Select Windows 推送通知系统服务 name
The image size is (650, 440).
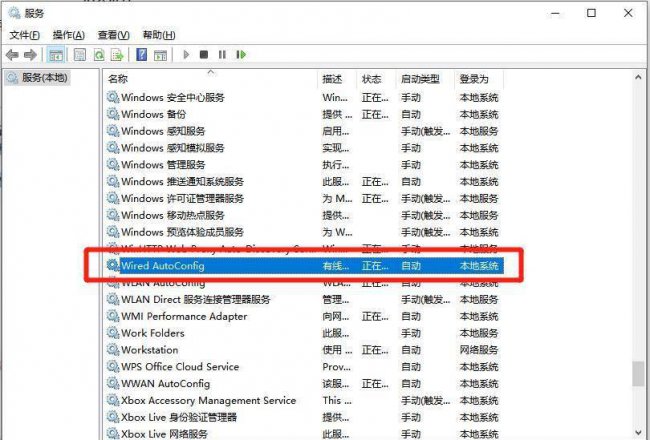coord(182,182)
